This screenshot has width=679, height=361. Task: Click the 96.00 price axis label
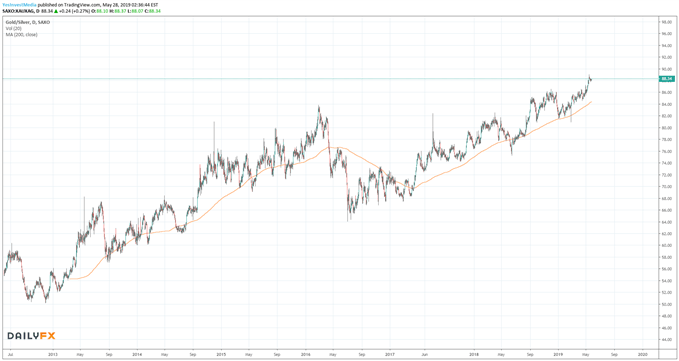click(666, 33)
